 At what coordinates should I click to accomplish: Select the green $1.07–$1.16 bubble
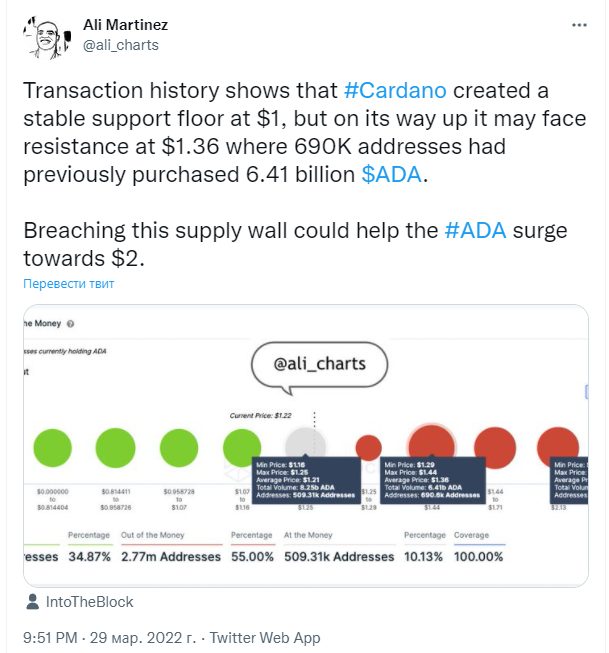pyautogui.click(x=242, y=448)
